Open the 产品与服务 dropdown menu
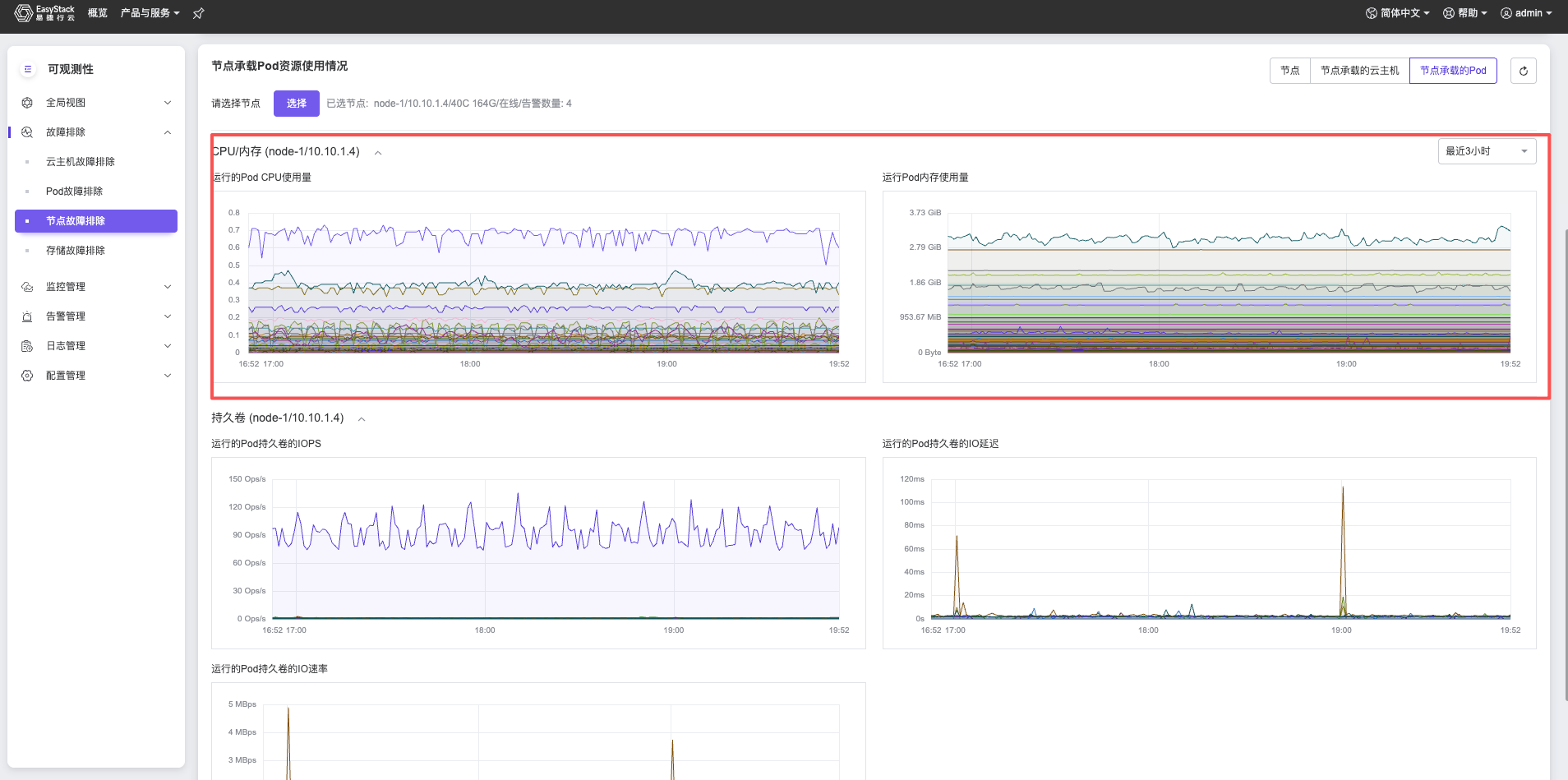This screenshot has width=1568, height=780. coord(150,13)
